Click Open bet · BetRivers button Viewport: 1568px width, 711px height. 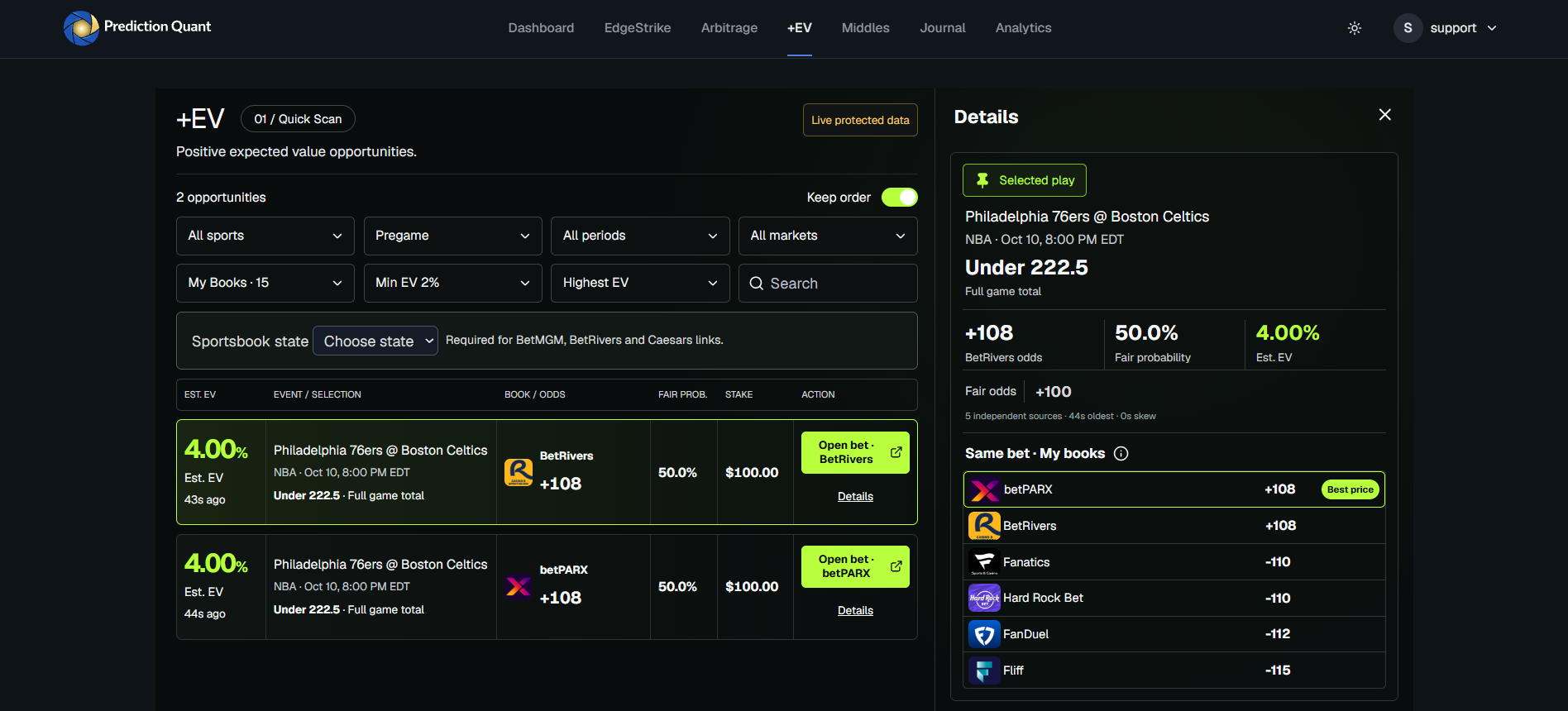(855, 452)
